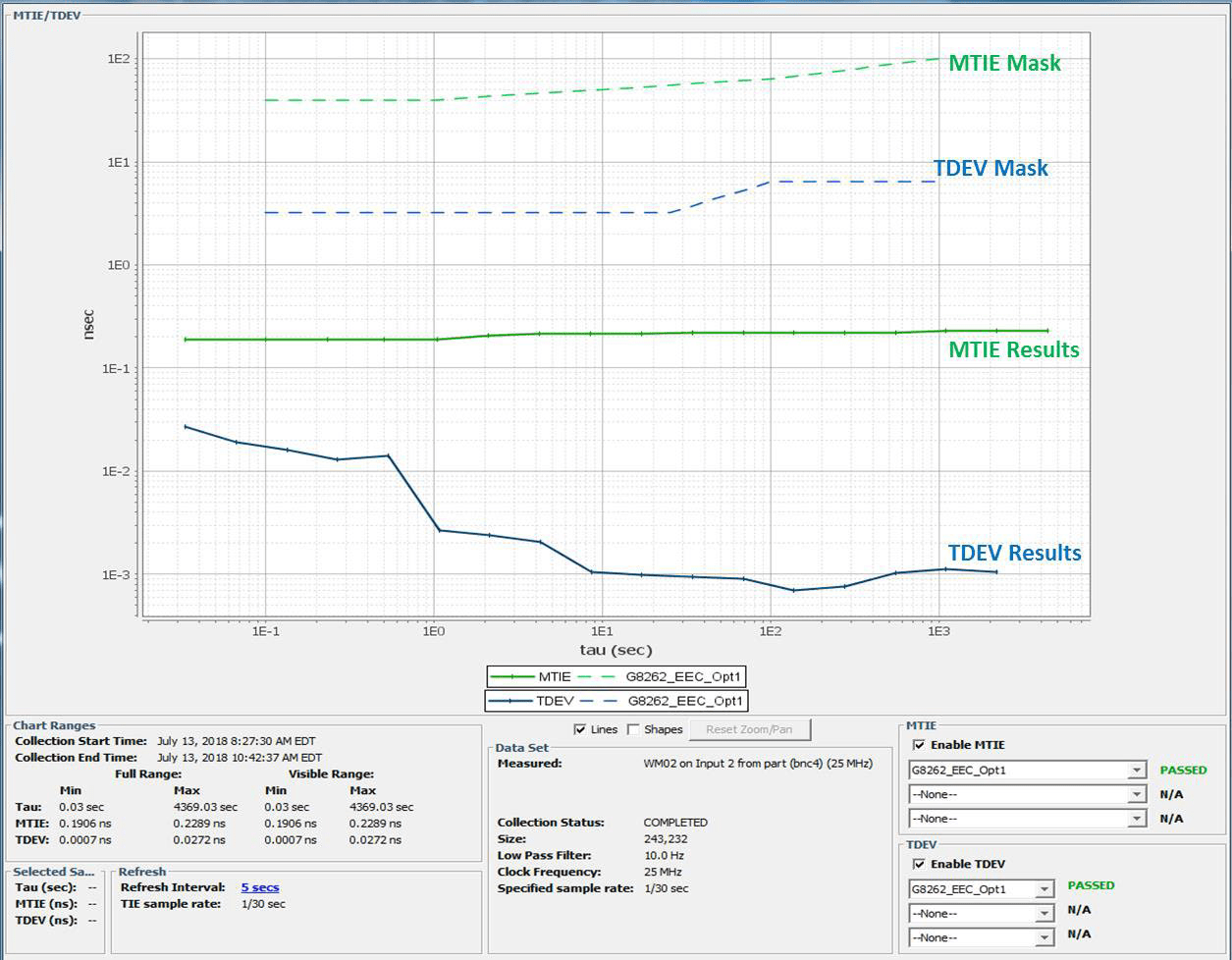Expand the second MTIE --None-- dropdown
This screenshot has width=1232, height=960.
[x=1136, y=794]
